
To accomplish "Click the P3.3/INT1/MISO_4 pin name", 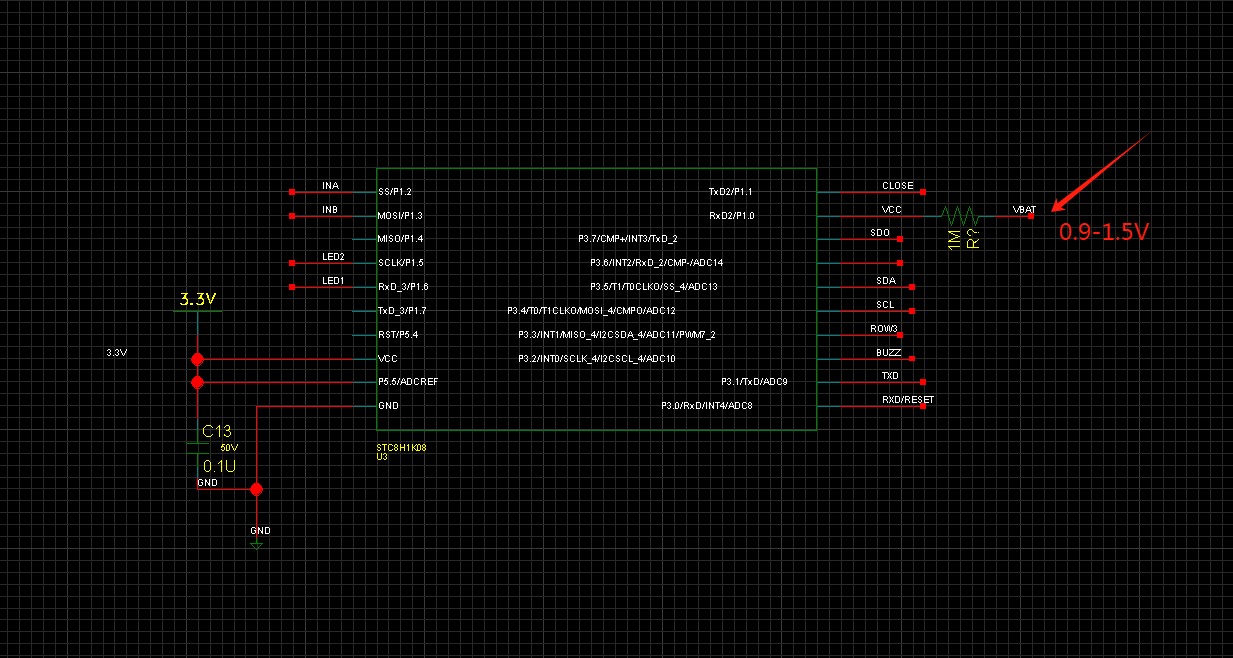I will (x=616, y=335).
